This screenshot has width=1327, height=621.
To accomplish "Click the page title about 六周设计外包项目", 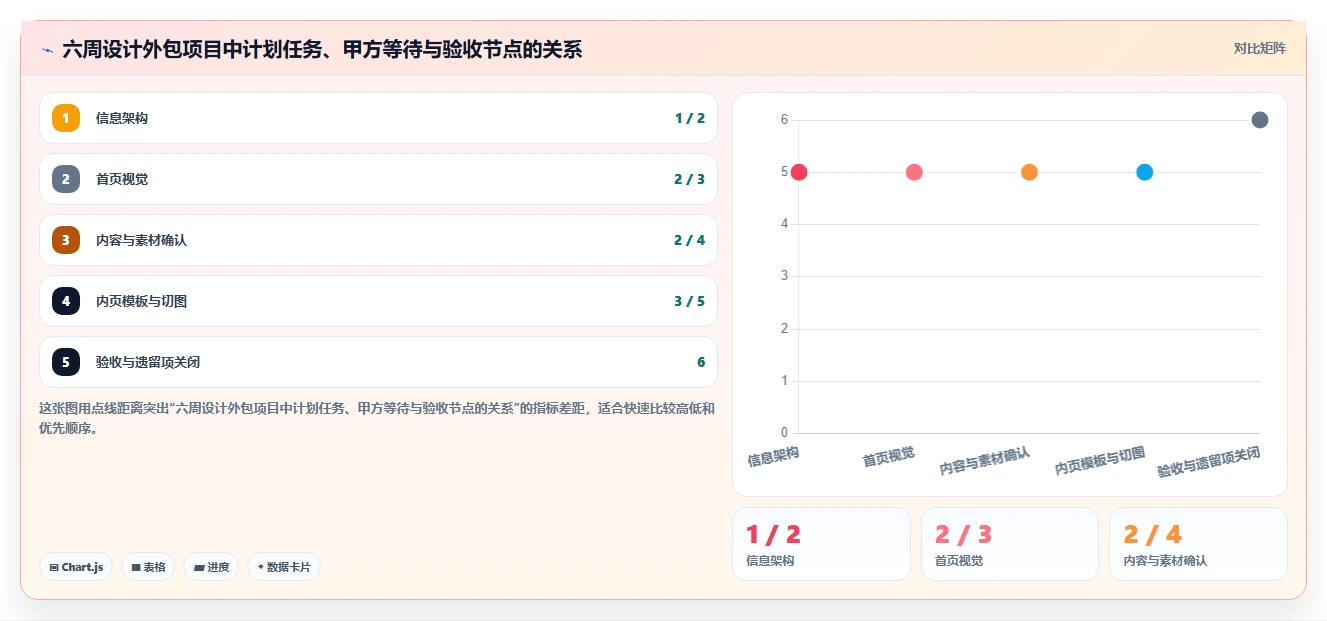I will click(322, 49).
